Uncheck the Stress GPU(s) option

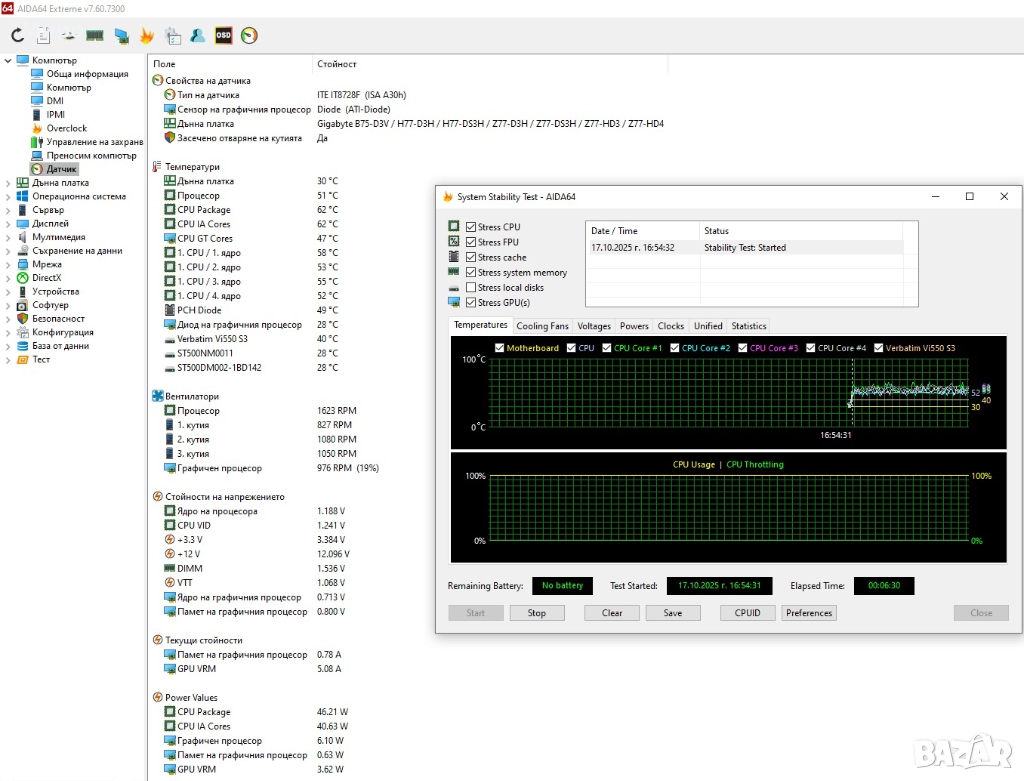click(470, 303)
